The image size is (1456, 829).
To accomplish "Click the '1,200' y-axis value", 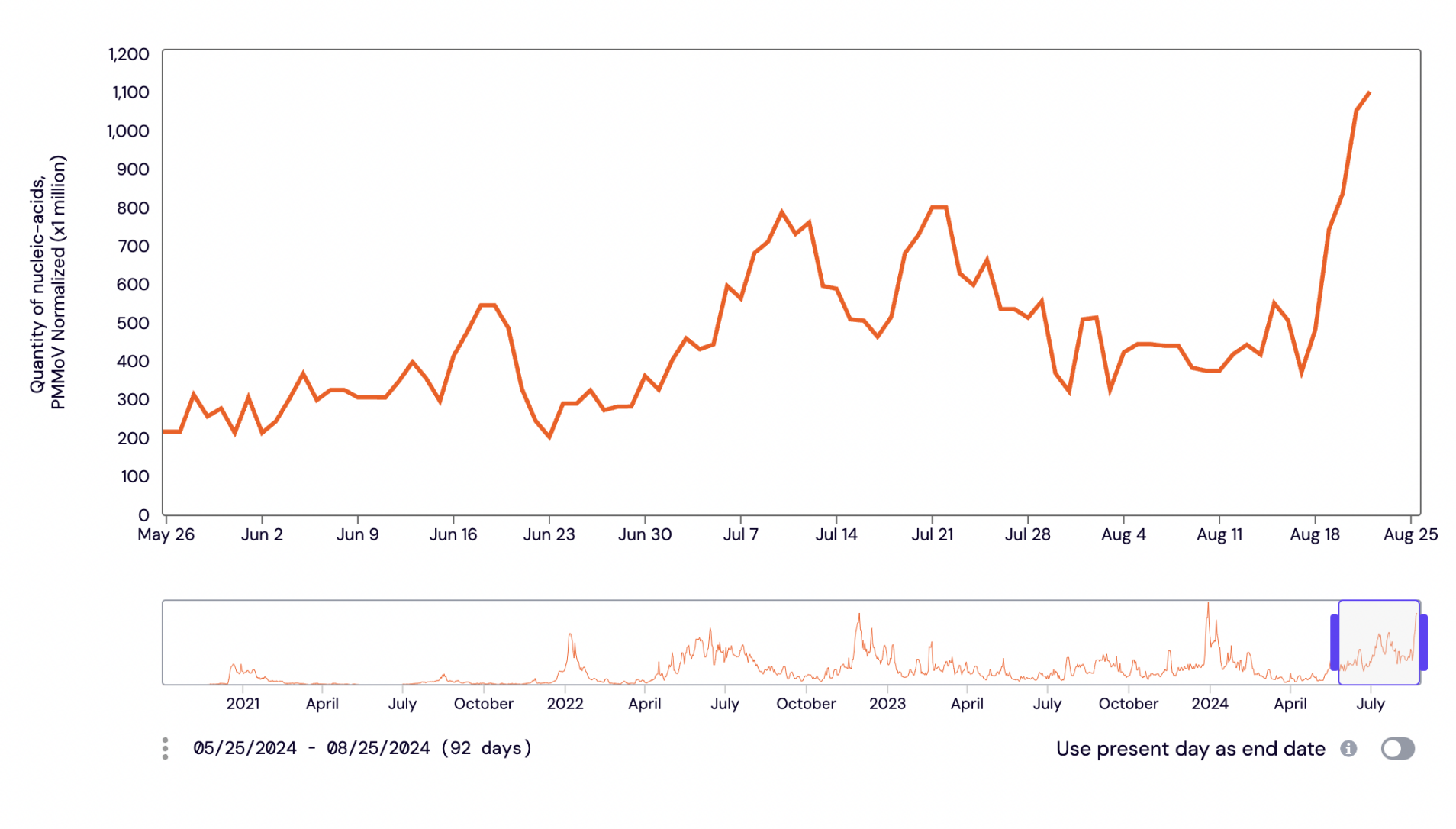I will point(128,54).
